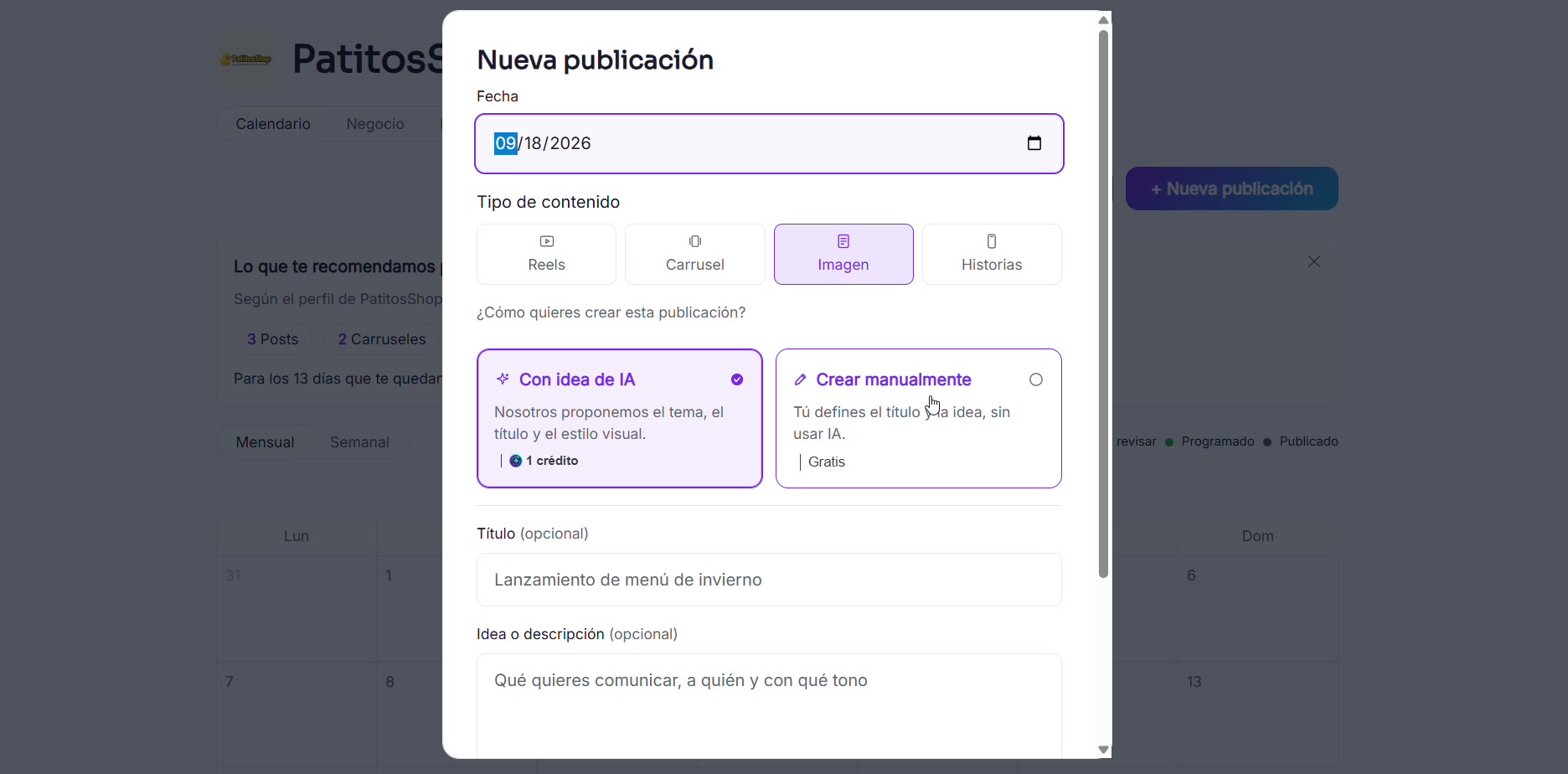1568x774 pixels.
Task: Click the sparkle icon beside Con idea de IA
Action: pos(503,379)
